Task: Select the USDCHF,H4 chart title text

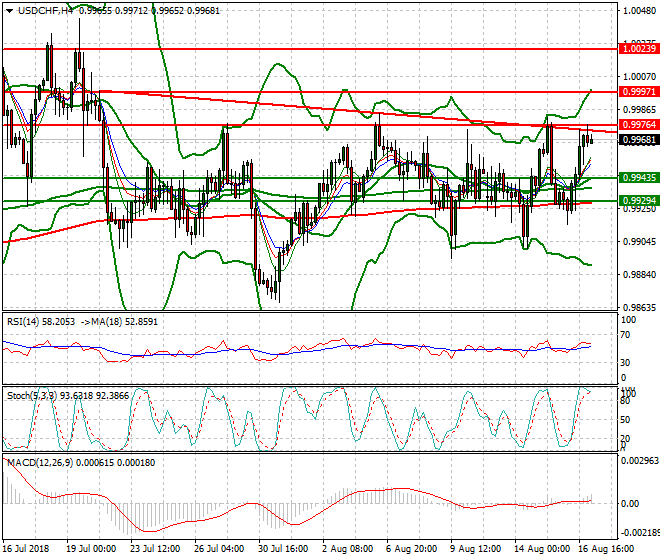Action: [x=46, y=11]
